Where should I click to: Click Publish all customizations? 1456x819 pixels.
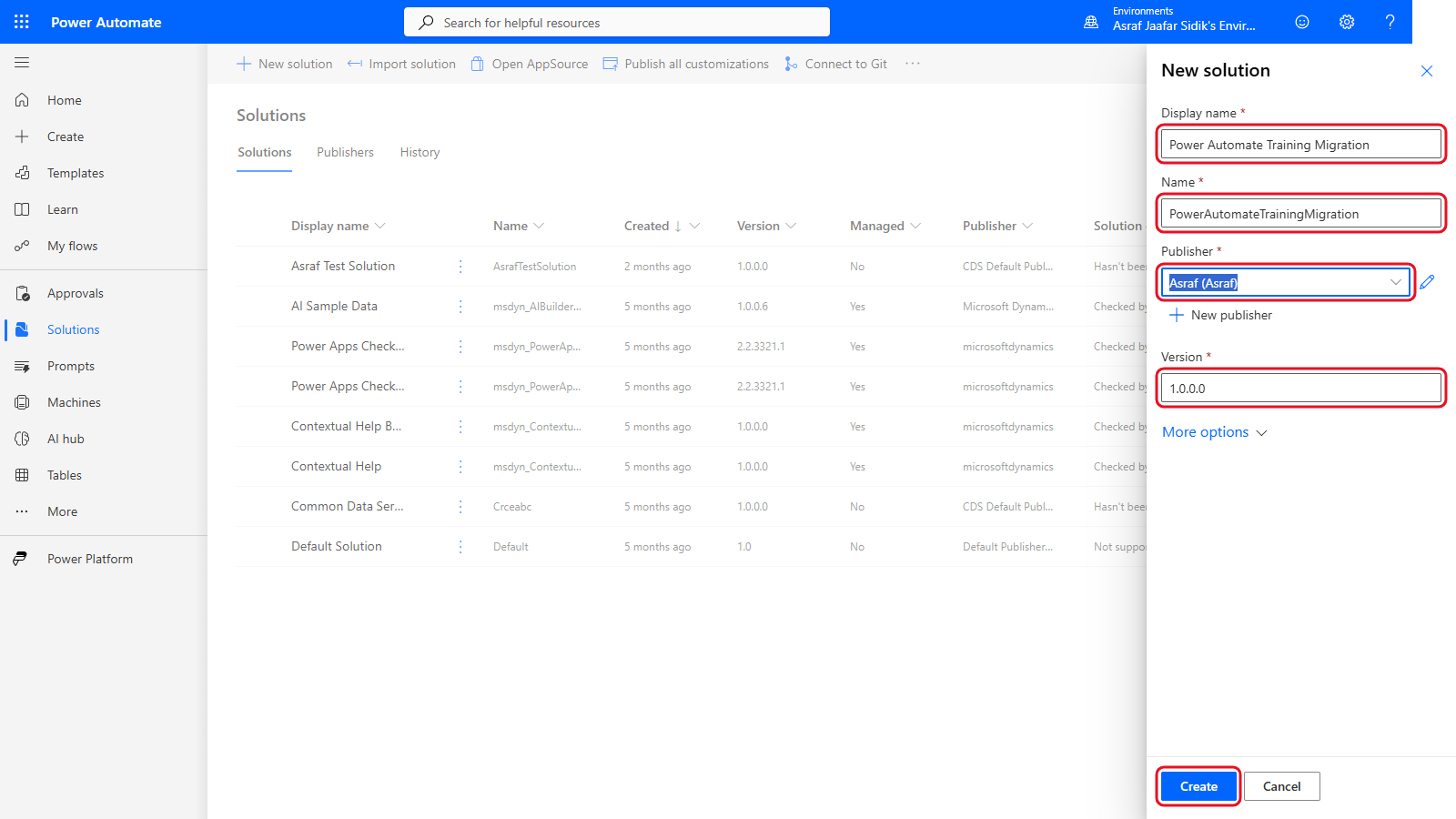[x=686, y=64]
